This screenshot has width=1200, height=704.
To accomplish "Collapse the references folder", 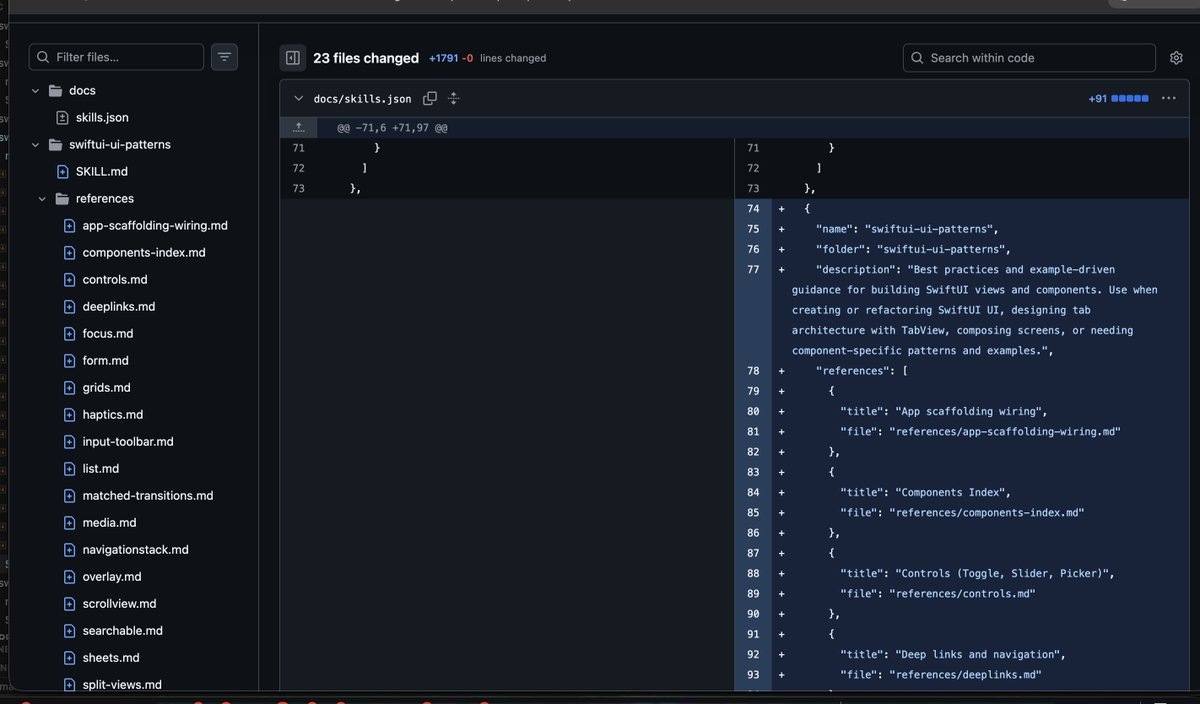I will click(x=42, y=198).
